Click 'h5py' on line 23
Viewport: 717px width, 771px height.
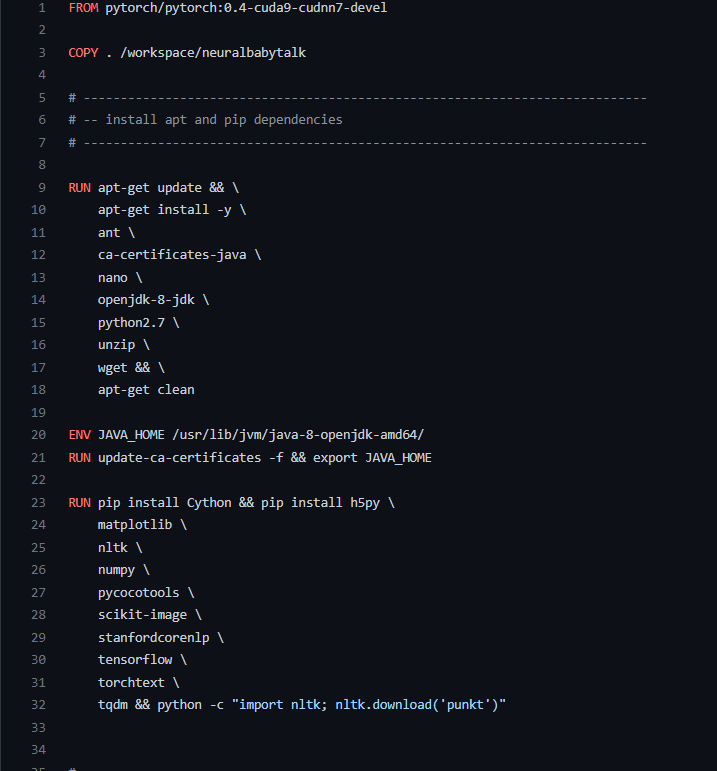click(365, 503)
